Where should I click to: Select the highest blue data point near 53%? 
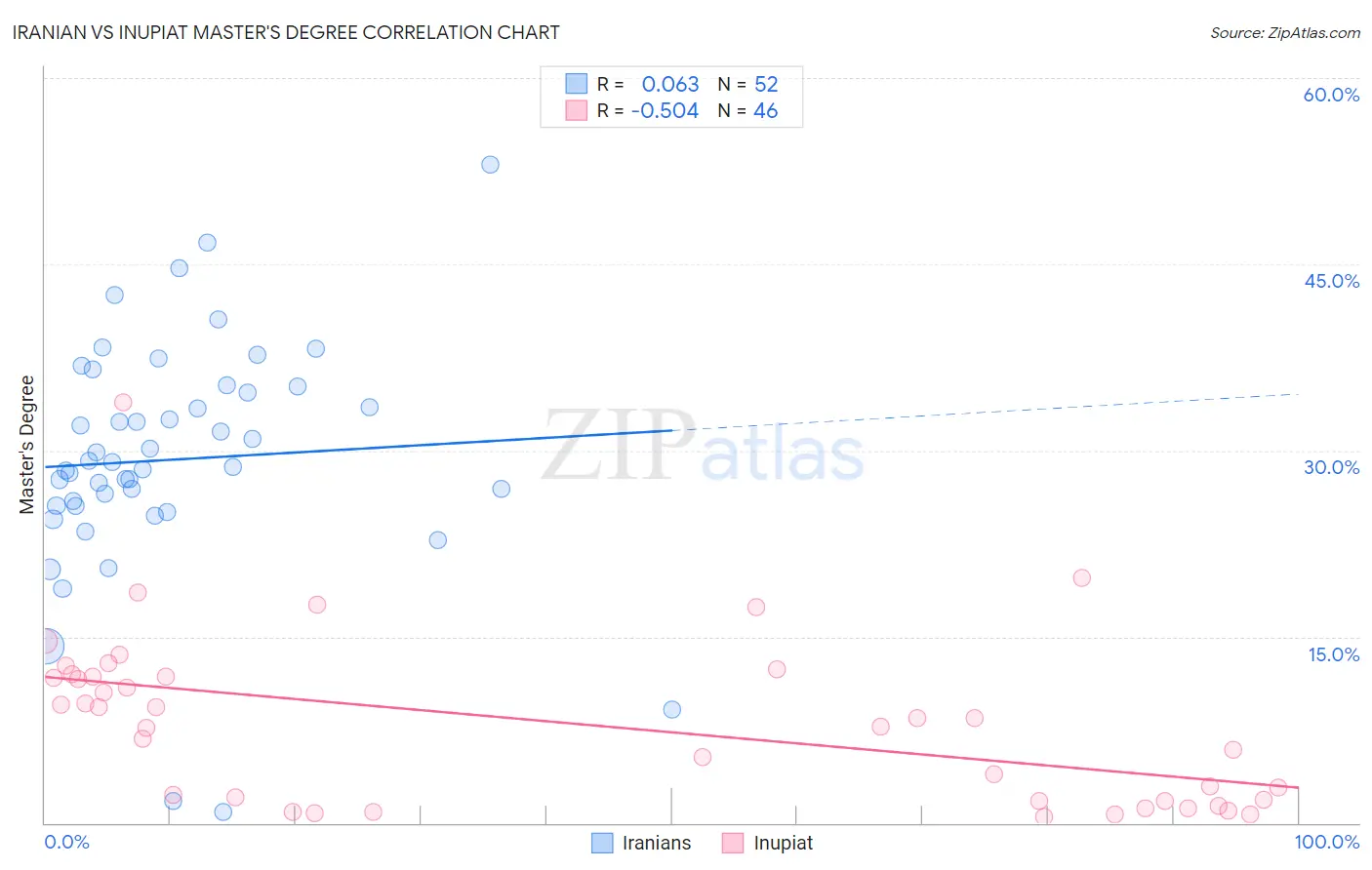coord(490,164)
